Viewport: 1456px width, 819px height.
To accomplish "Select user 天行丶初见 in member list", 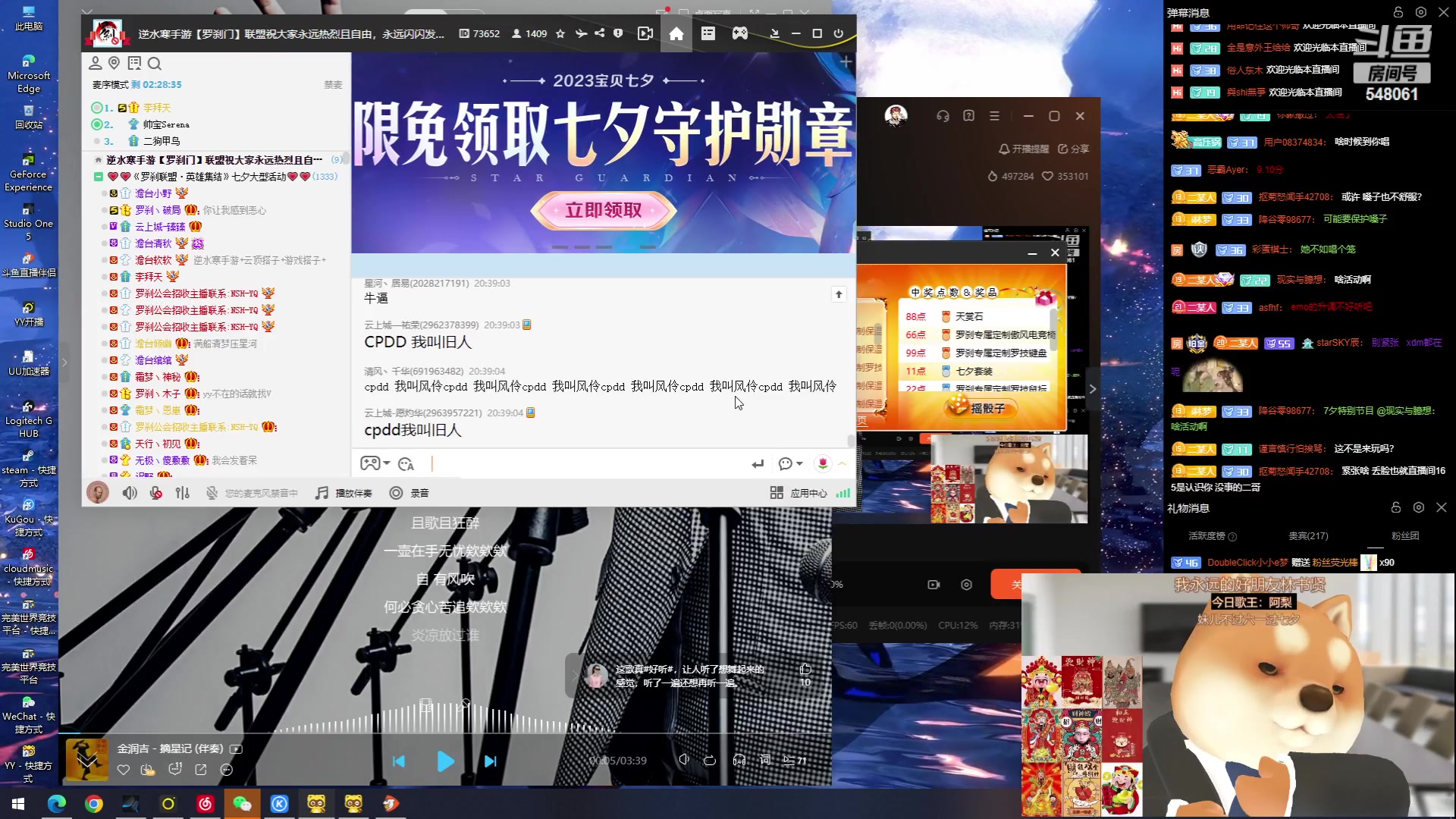I will pos(158,444).
